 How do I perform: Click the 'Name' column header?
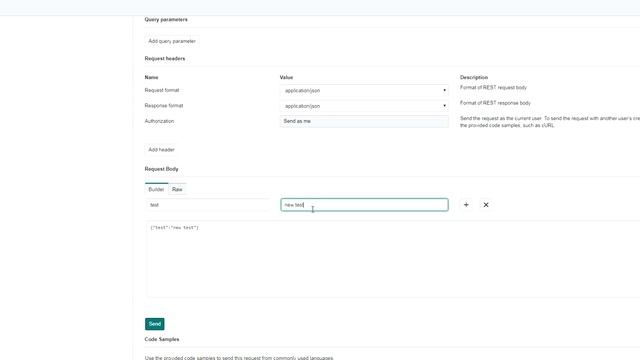click(151, 78)
